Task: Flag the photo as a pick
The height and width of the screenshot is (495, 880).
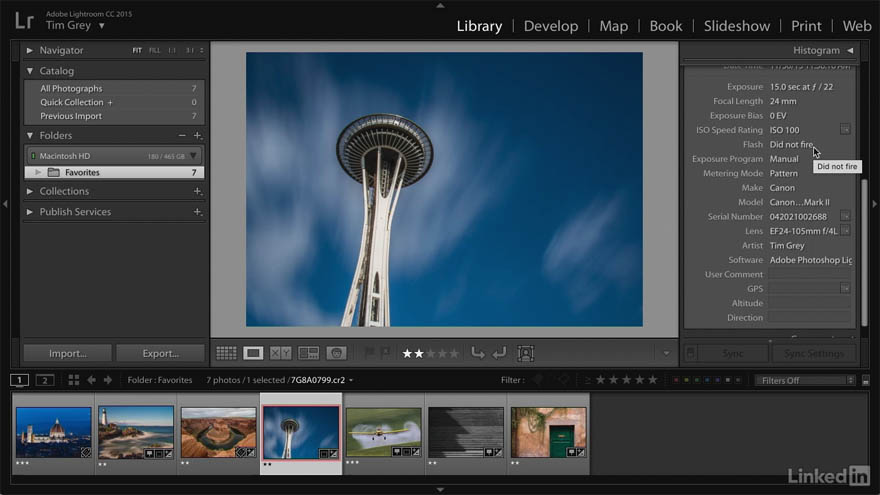Action: point(369,353)
